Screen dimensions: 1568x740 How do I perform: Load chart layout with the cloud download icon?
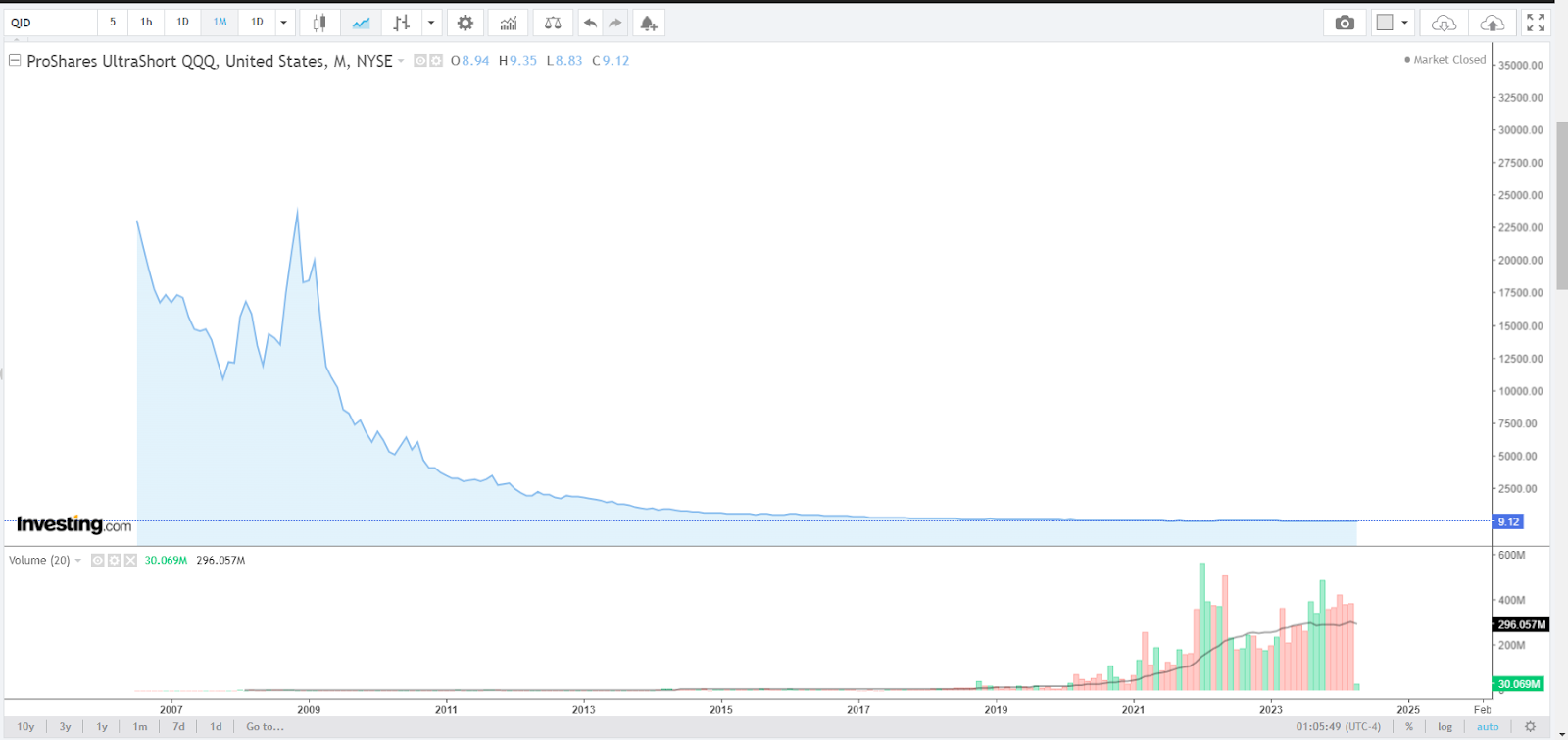click(x=1444, y=23)
